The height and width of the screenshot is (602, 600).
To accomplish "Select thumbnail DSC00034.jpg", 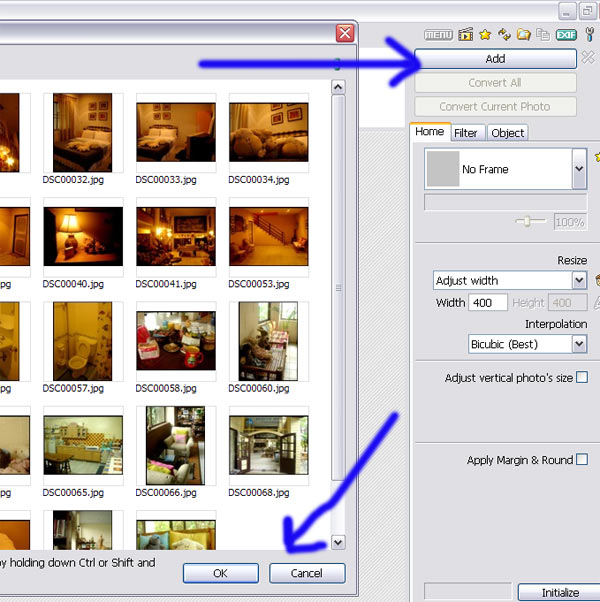I will tap(269, 132).
